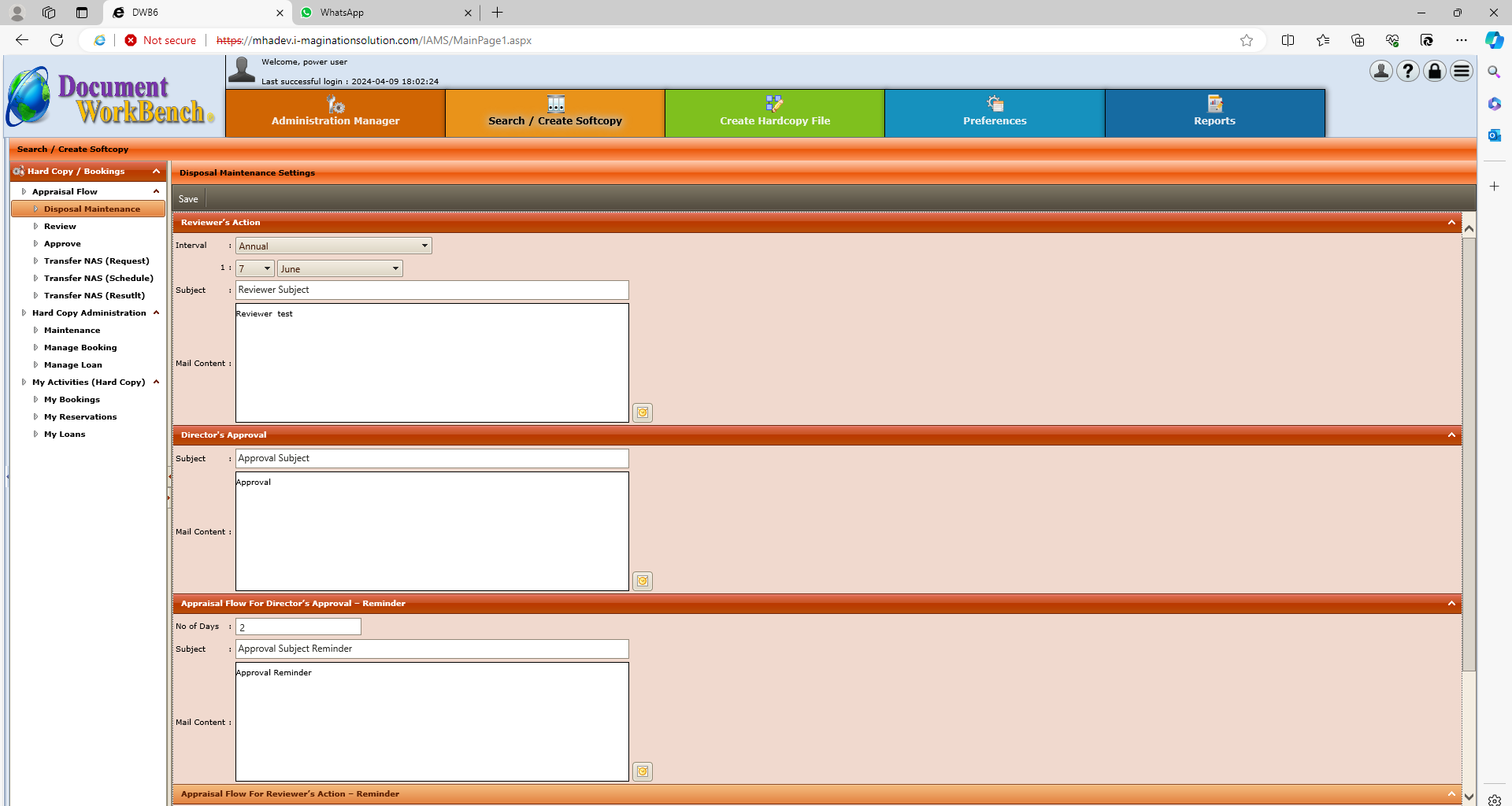Open Copilot icon in browser toolbar
The width and height of the screenshot is (1512, 806).
1494,40
